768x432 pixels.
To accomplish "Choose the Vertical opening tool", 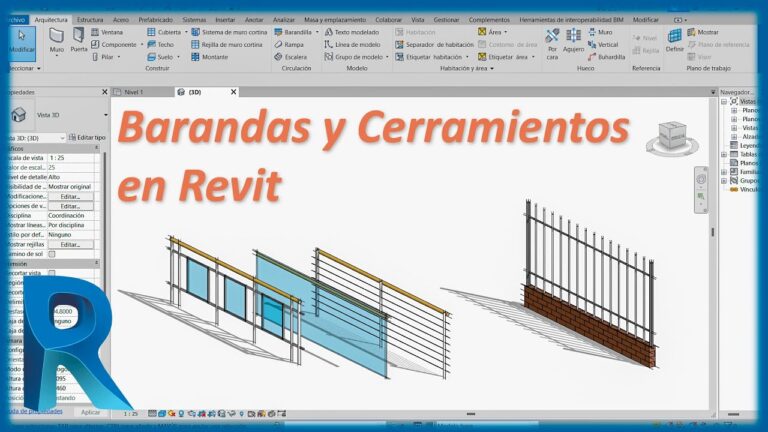I will click(603, 45).
